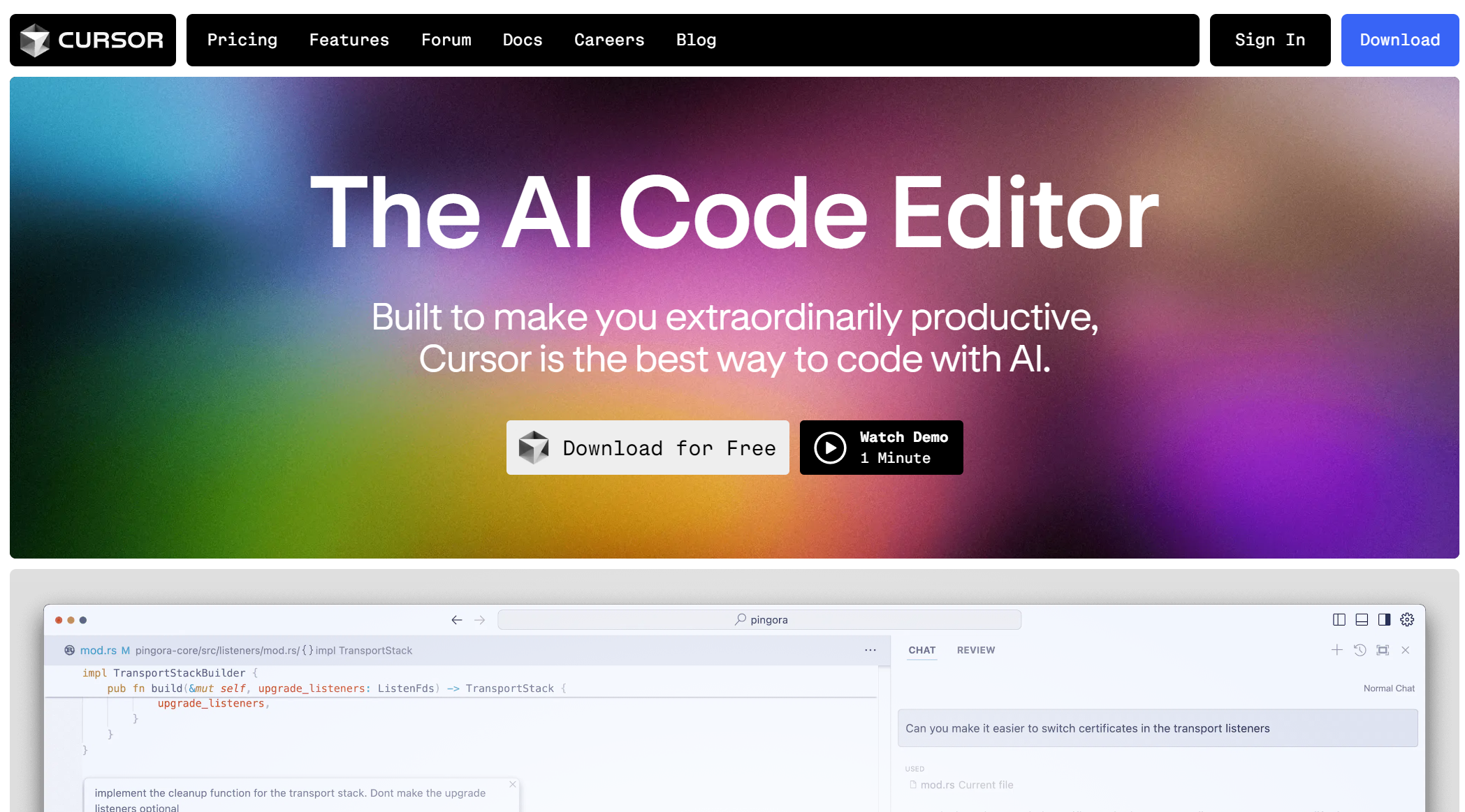This screenshot has width=1465, height=812.
Task: Click the Cursor logo icon in navbar
Action: [37, 40]
